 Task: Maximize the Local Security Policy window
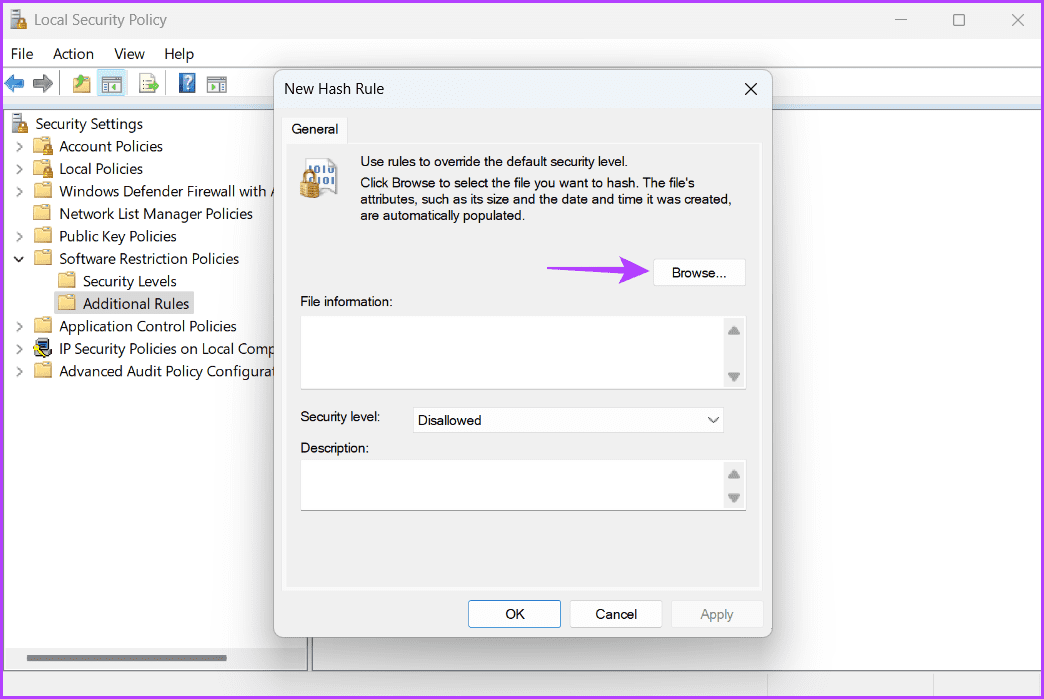click(959, 20)
